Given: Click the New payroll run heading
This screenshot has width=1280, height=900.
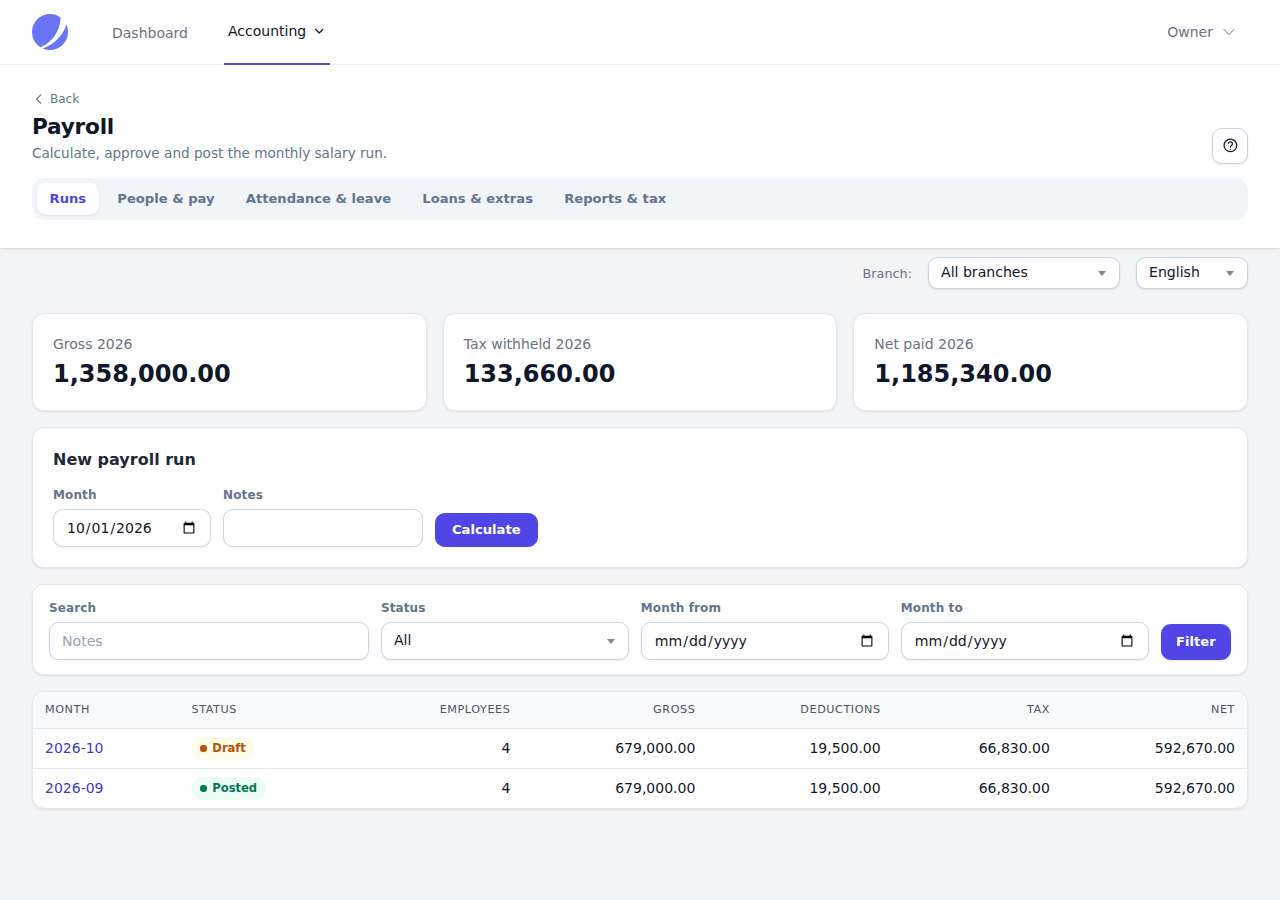Looking at the screenshot, I should click(124, 460).
